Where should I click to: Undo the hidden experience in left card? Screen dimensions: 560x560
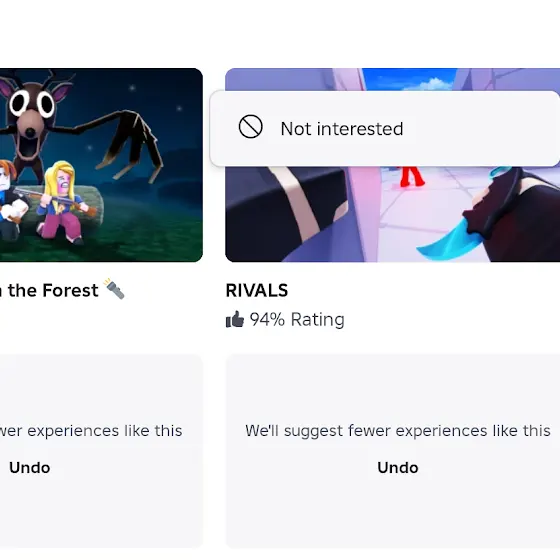[30, 468]
